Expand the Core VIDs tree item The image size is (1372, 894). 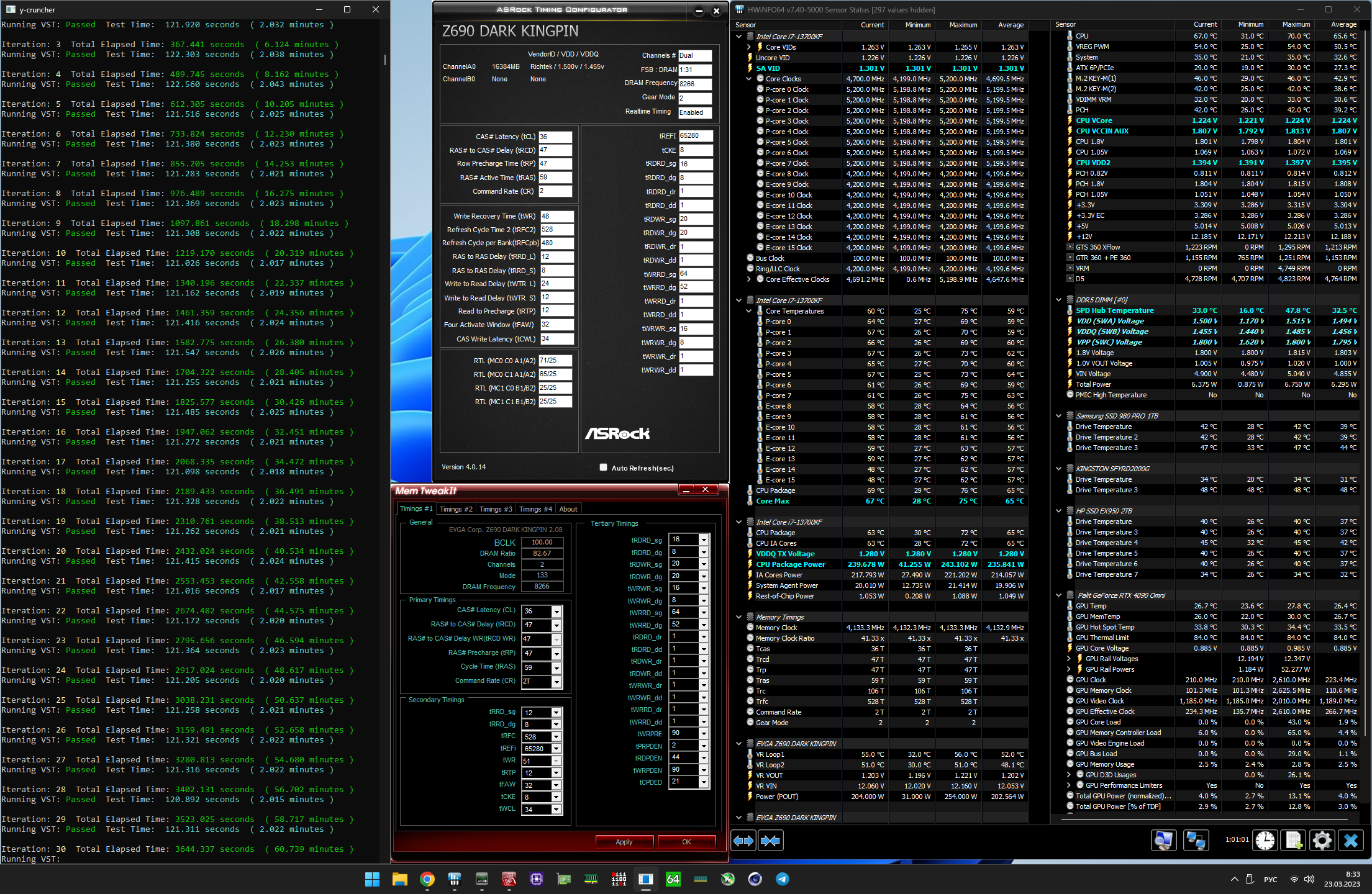tap(749, 47)
